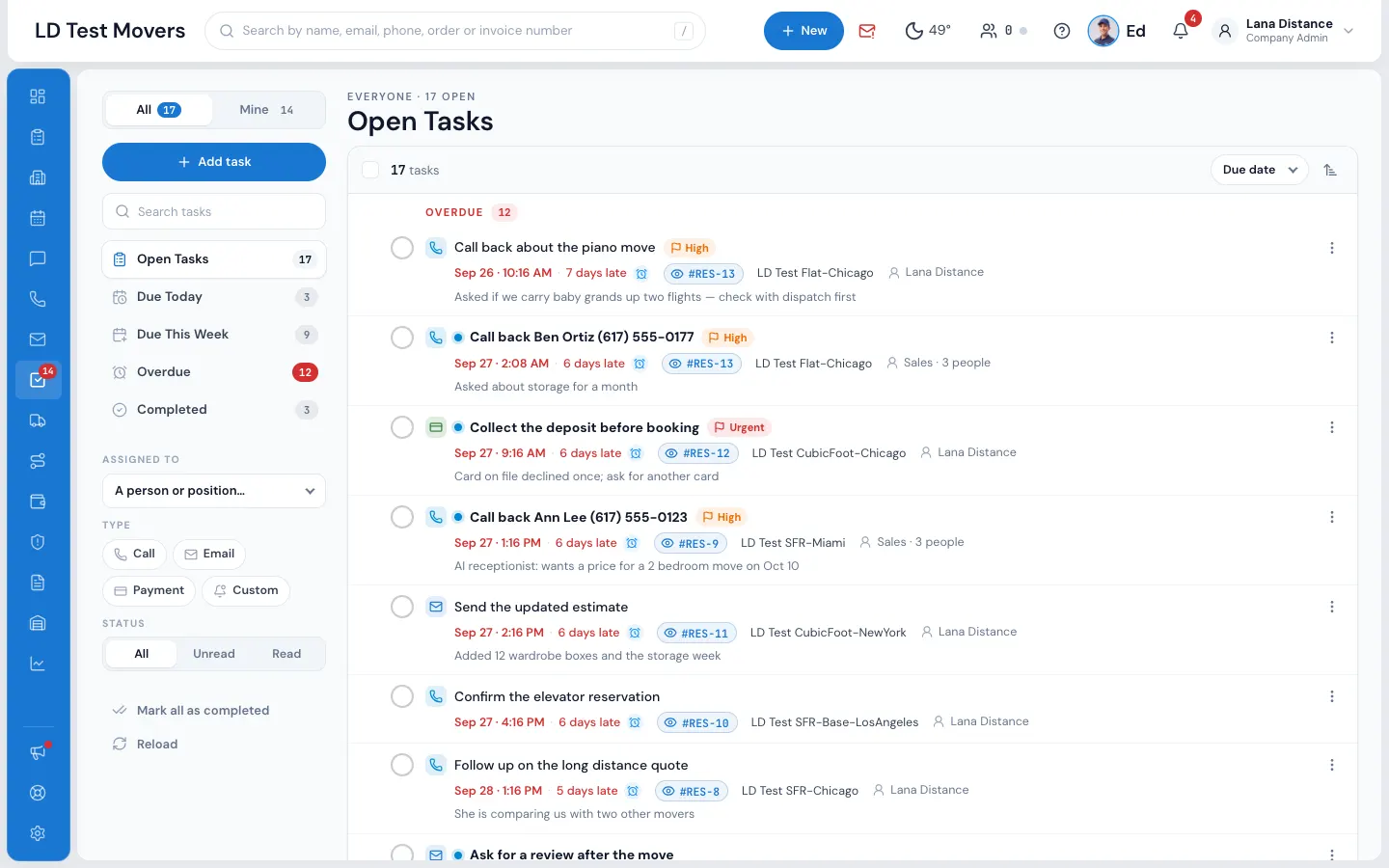The height and width of the screenshot is (868, 1389).
Task: Open the chat messages sidebar icon
Action: (38, 258)
